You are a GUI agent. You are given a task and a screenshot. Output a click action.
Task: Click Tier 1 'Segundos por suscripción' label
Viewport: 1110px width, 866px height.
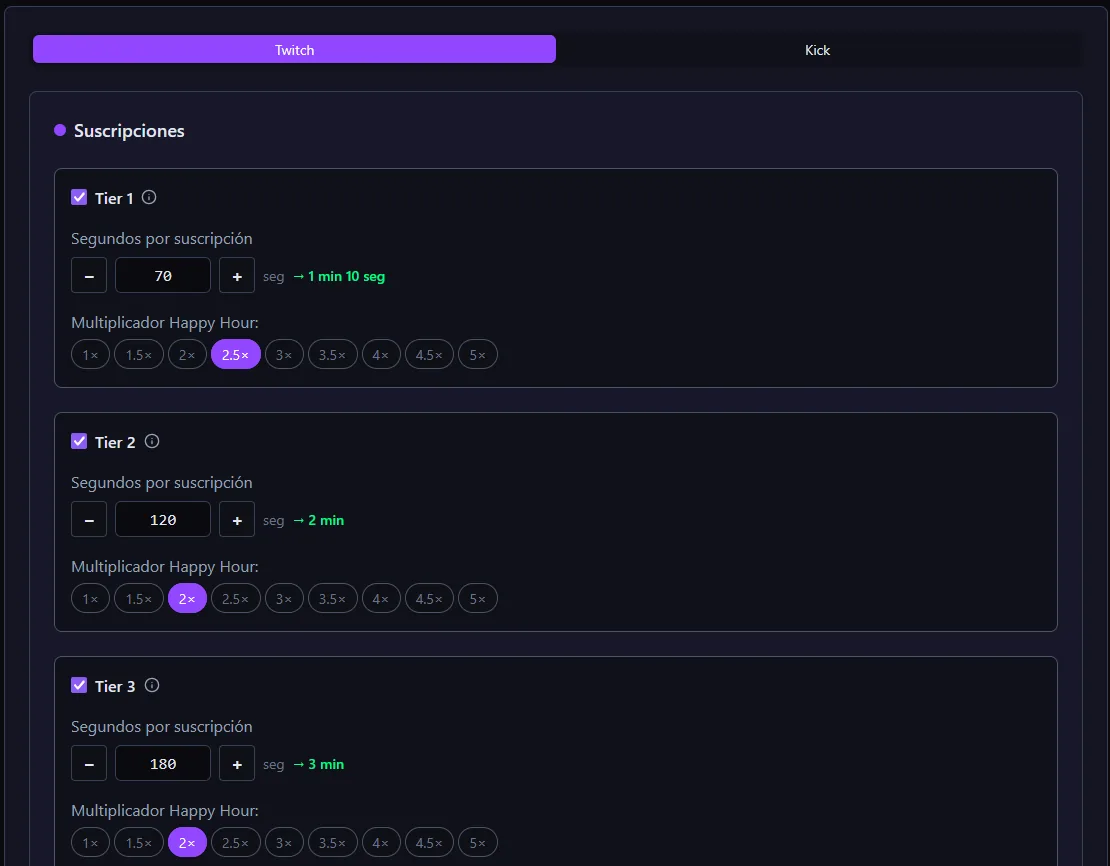click(x=161, y=239)
